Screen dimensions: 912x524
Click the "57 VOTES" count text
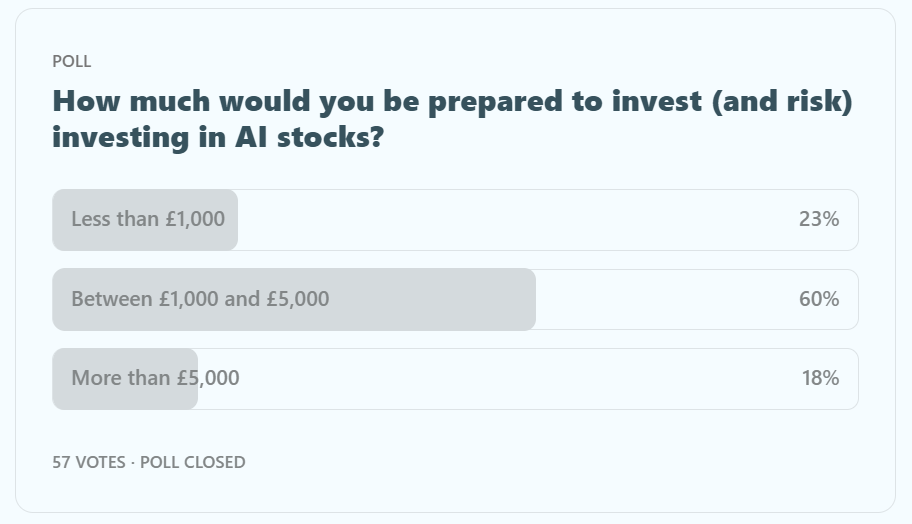(x=88, y=462)
